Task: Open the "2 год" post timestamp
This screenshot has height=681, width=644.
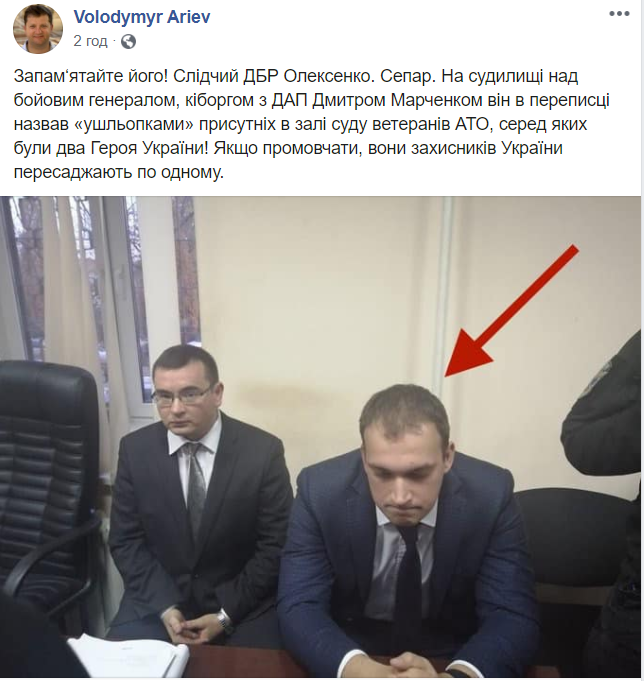Action: tap(90, 41)
